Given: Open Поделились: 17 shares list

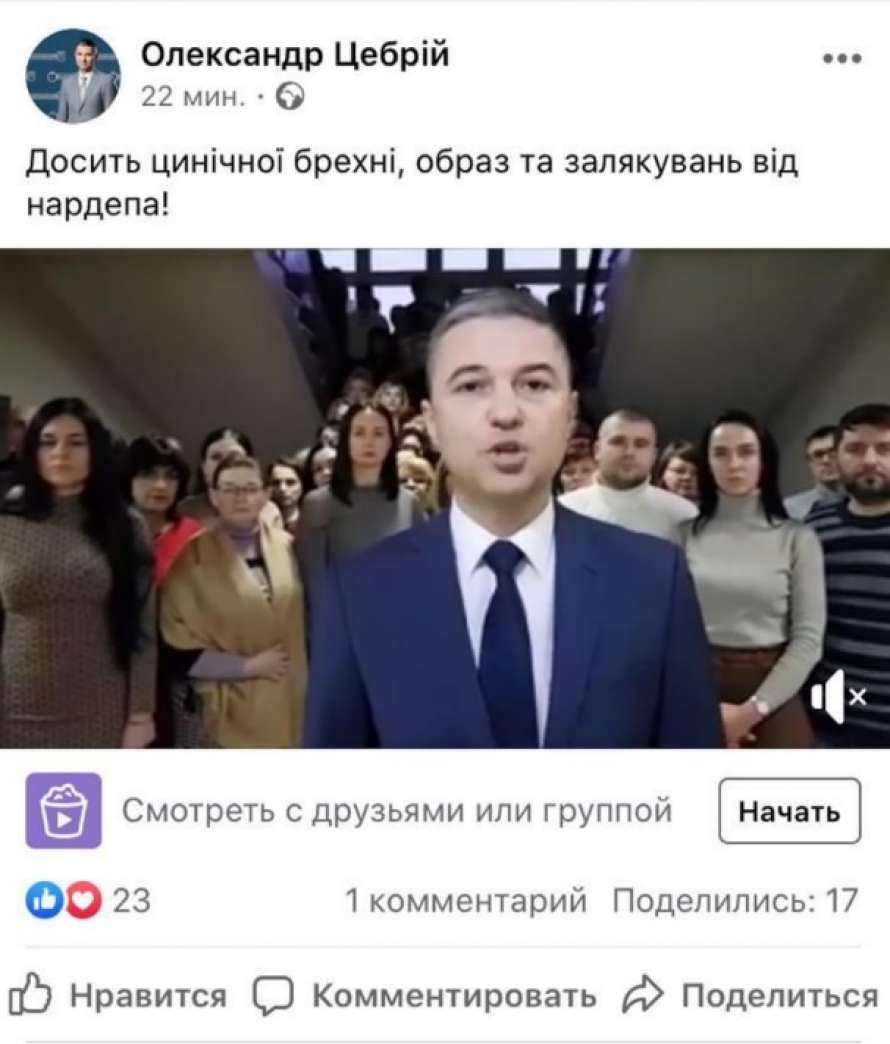Looking at the screenshot, I should point(735,901).
